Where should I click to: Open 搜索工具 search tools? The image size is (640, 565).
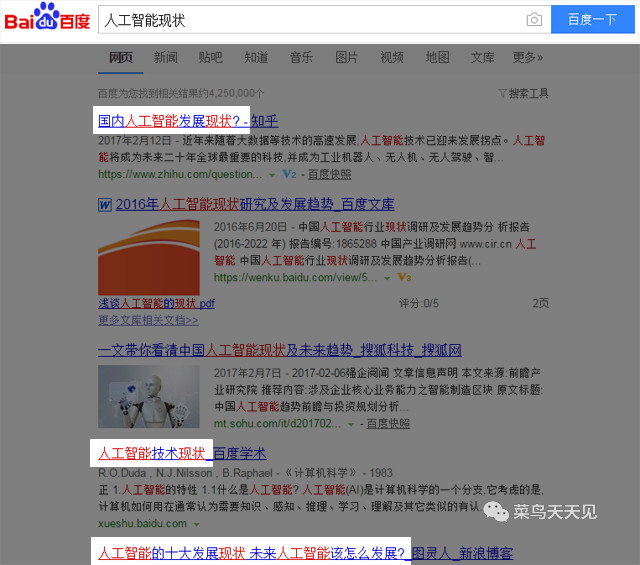coord(528,93)
